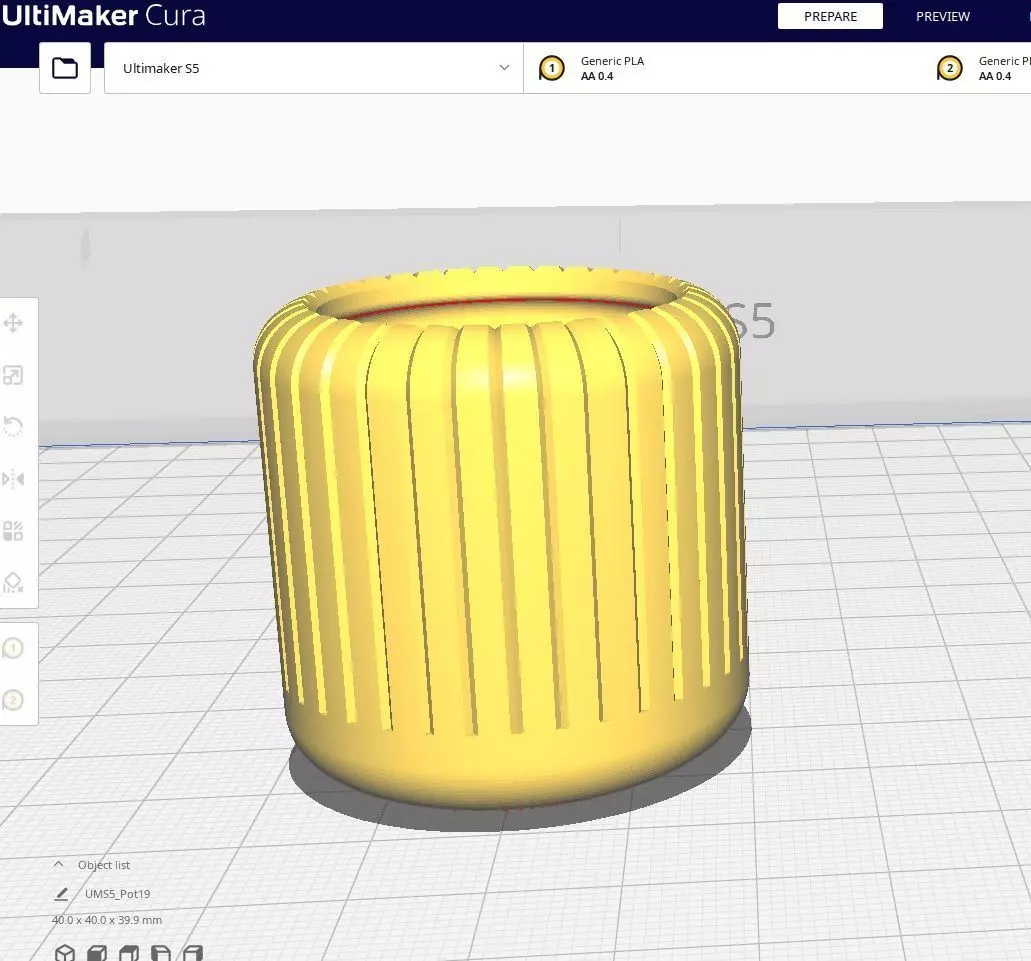Switch to top view icon
The height and width of the screenshot is (961, 1031).
(129, 952)
